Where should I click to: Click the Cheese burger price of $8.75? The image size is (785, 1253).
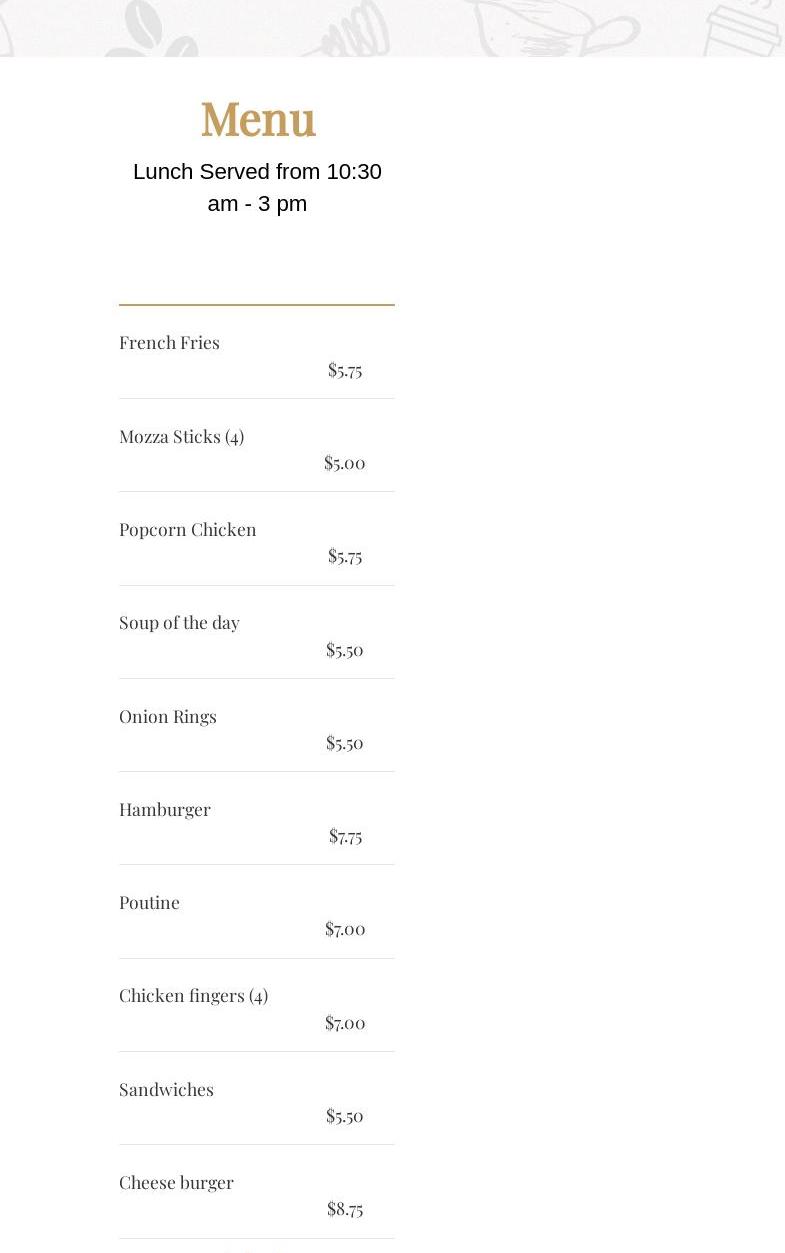click(345, 1209)
